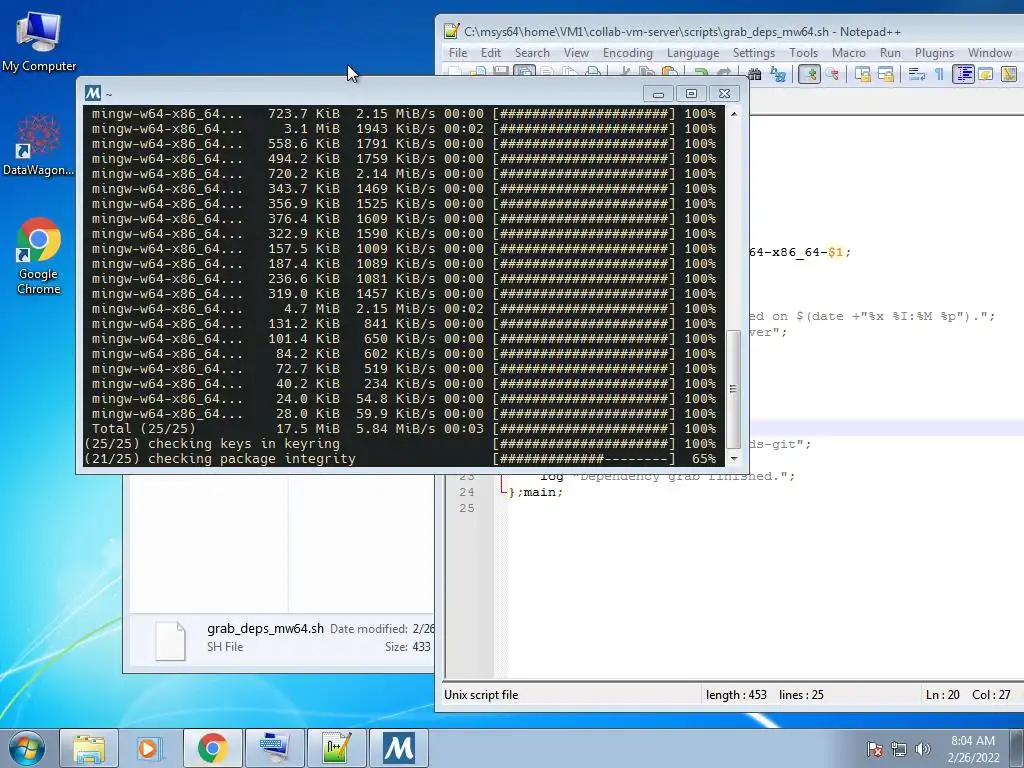
Task: Open the Run menu in Notepad++
Action: 890,53
